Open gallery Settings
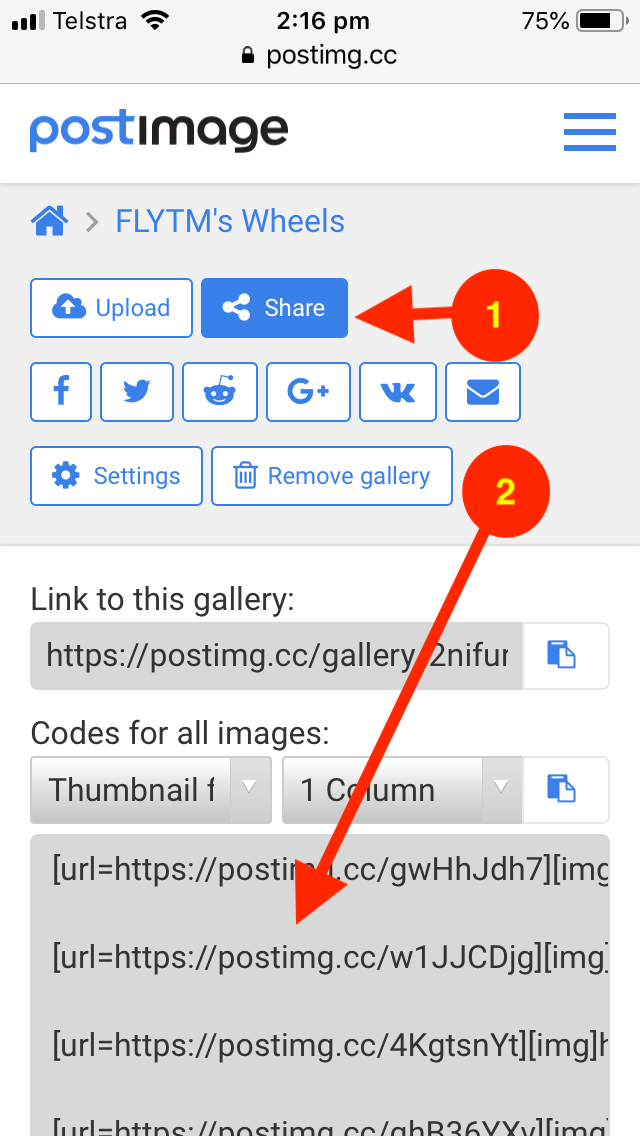The height and width of the screenshot is (1136, 640). pos(117,476)
